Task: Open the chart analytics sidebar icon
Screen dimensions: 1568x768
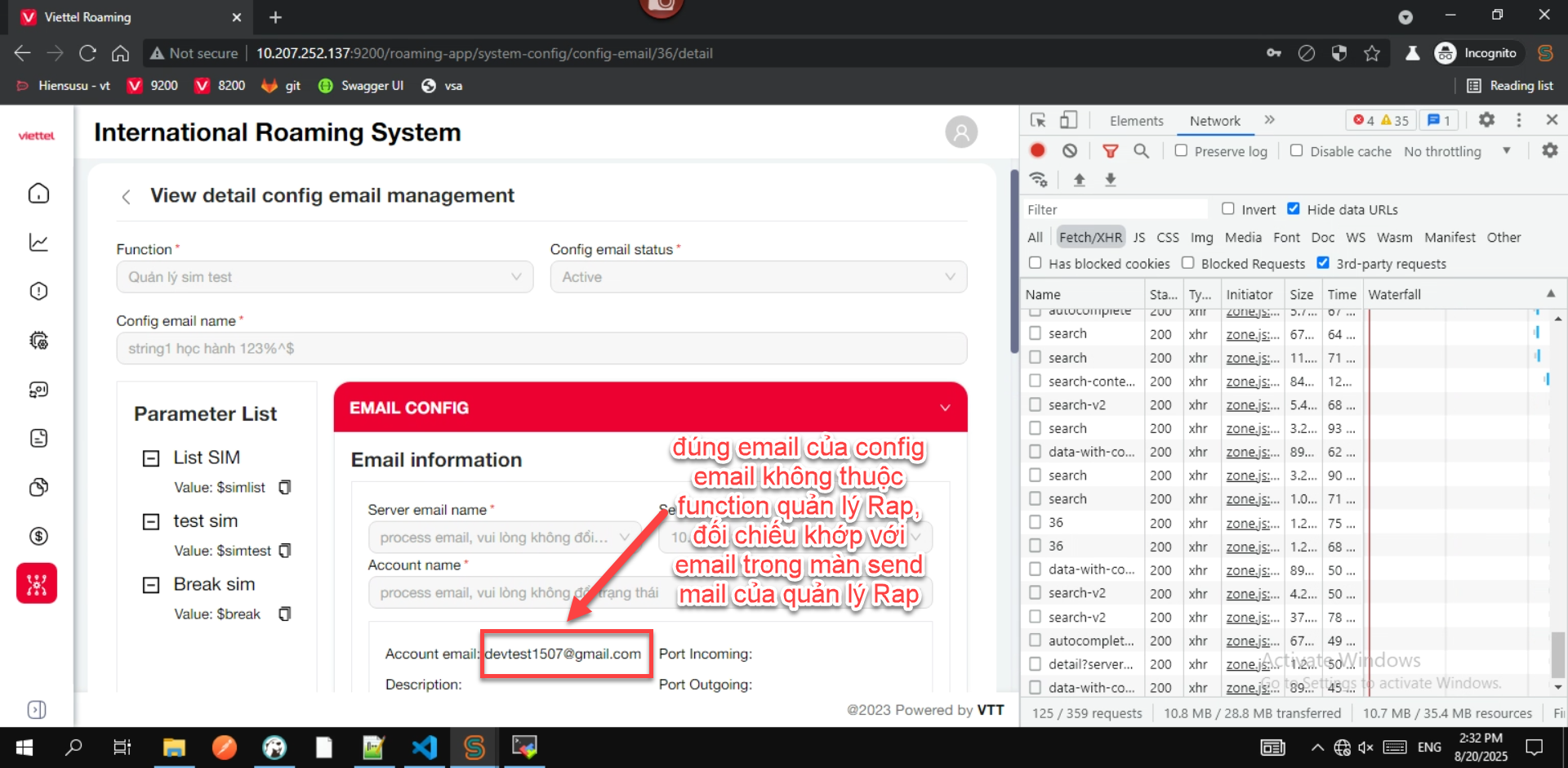Action: coord(38,243)
